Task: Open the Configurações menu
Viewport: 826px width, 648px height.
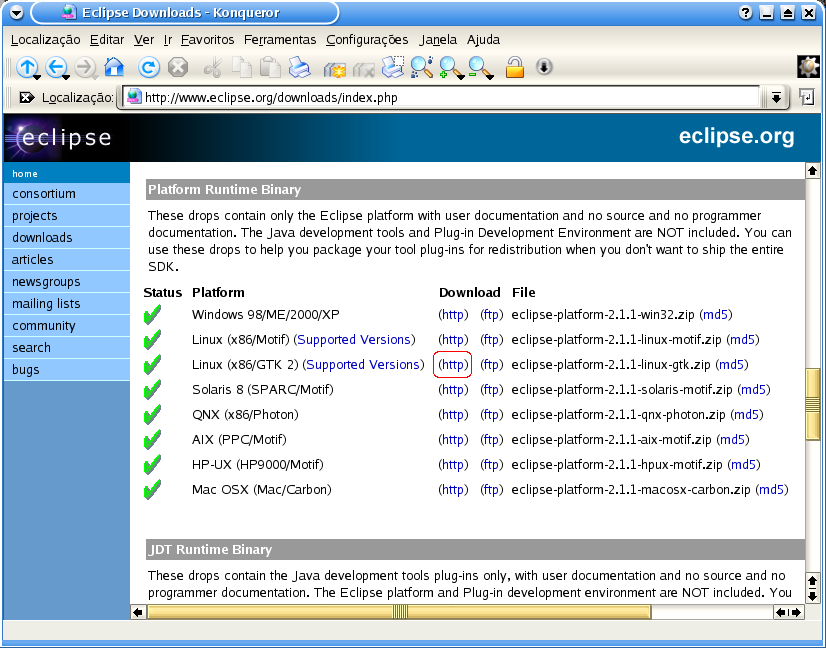Action: (x=367, y=40)
